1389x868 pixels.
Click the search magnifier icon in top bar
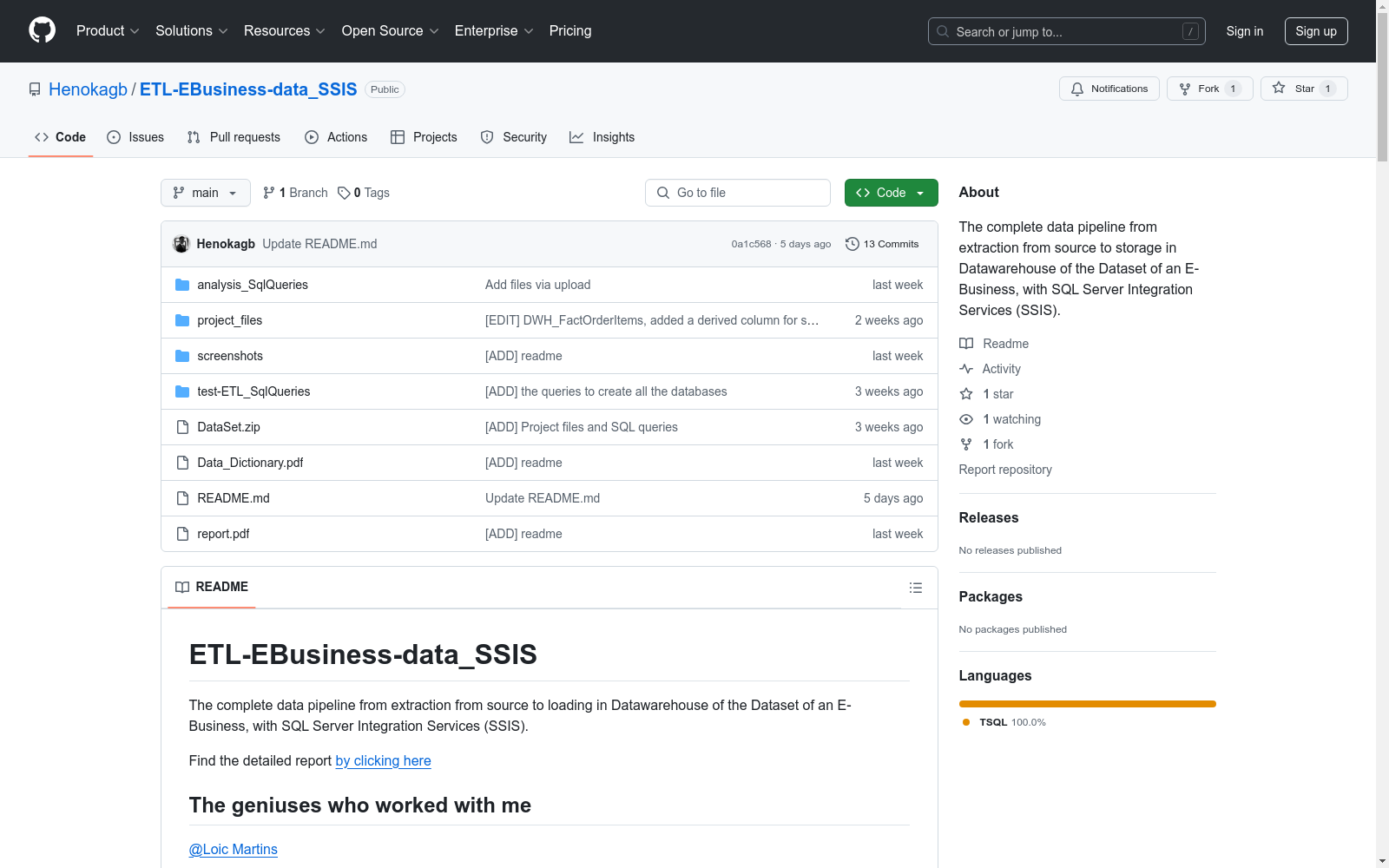(x=943, y=31)
